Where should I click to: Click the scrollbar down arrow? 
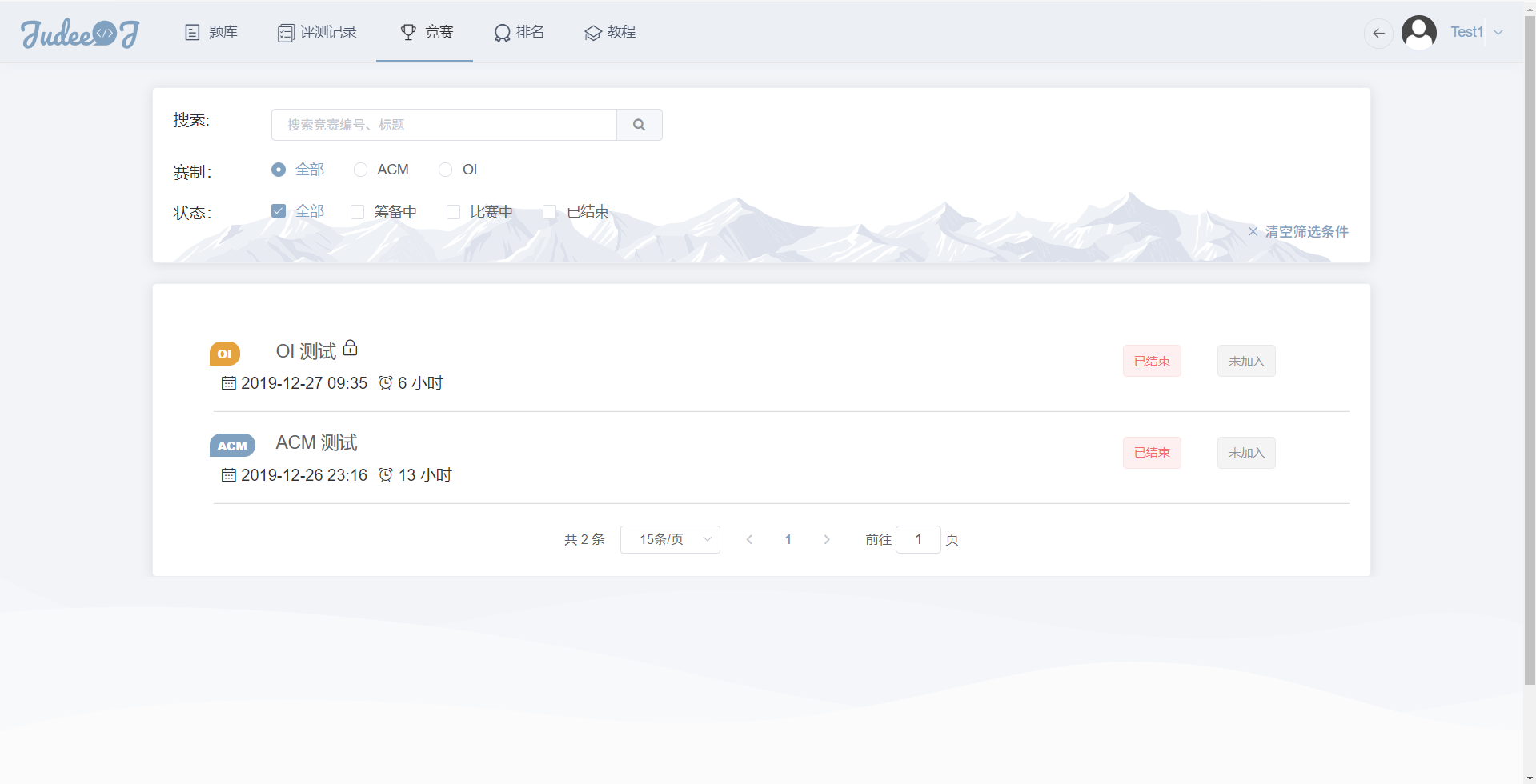1530,778
